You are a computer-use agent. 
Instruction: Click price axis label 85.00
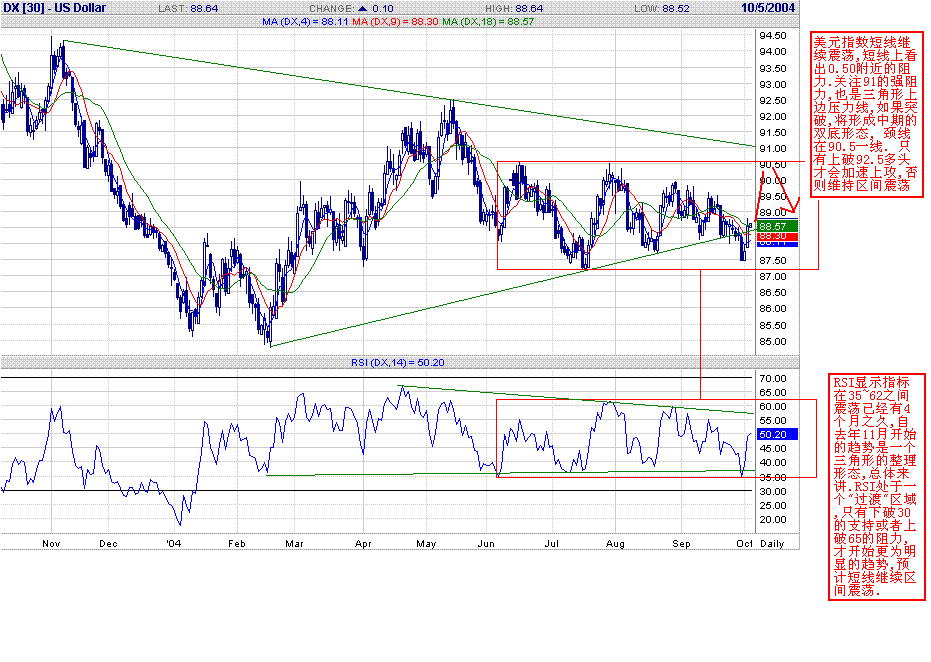tap(772, 341)
